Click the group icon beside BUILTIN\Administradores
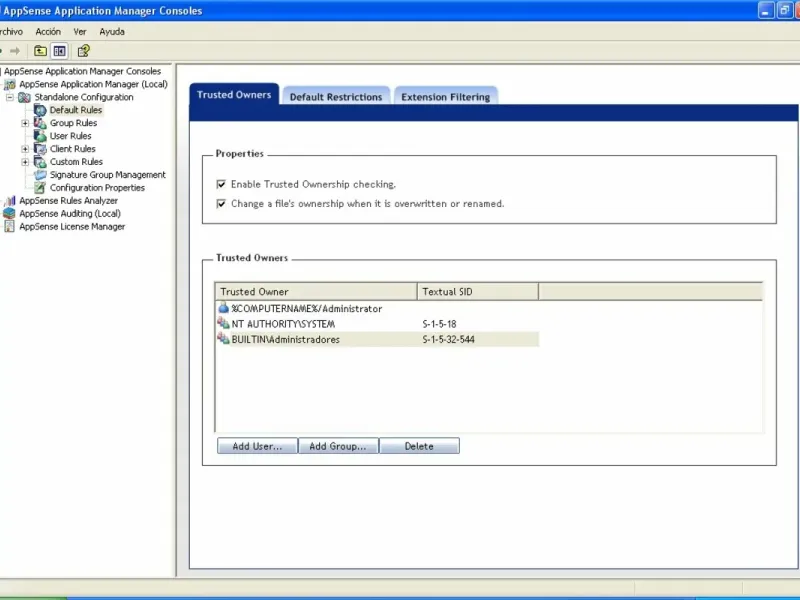 [223, 338]
